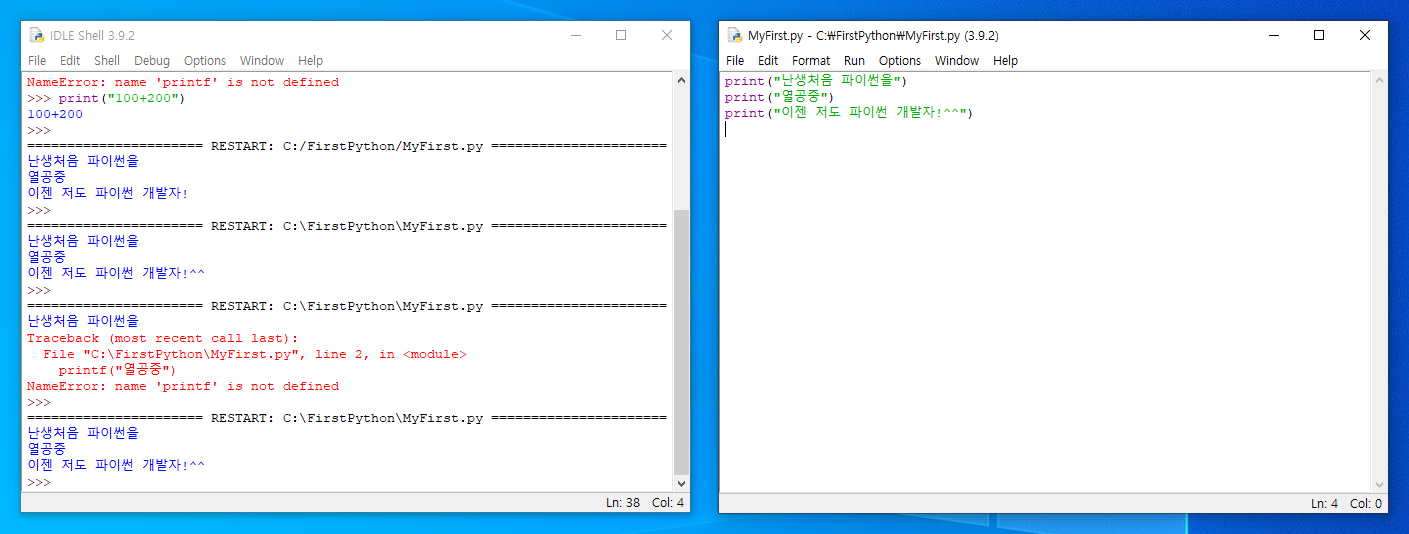
Task: Click scroll-up arrow in IDLE Shell scrollbar
Action: pyautogui.click(x=681, y=81)
